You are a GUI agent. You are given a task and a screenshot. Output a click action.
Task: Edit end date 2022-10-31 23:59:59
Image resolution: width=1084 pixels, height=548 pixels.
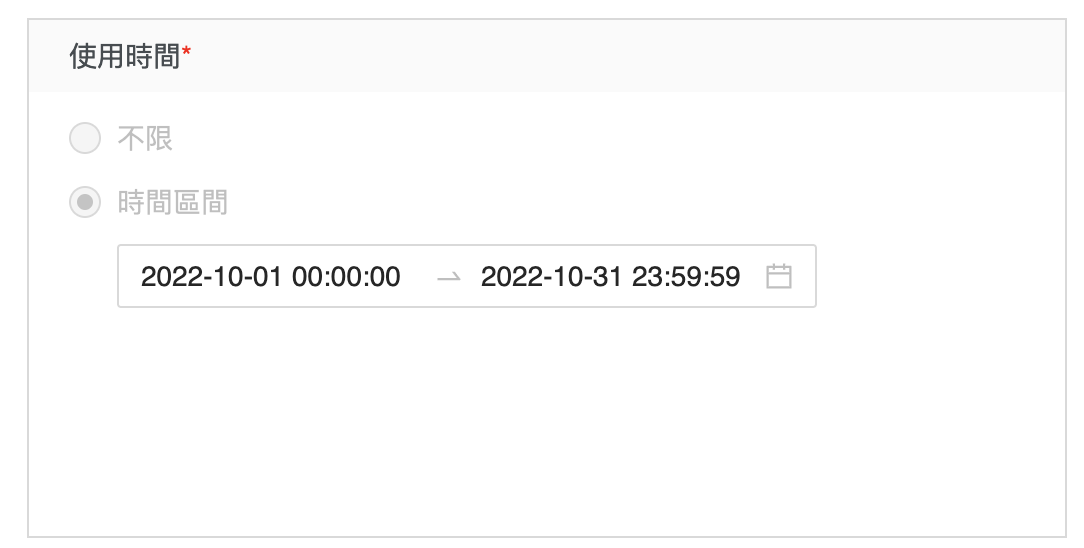coord(610,277)
